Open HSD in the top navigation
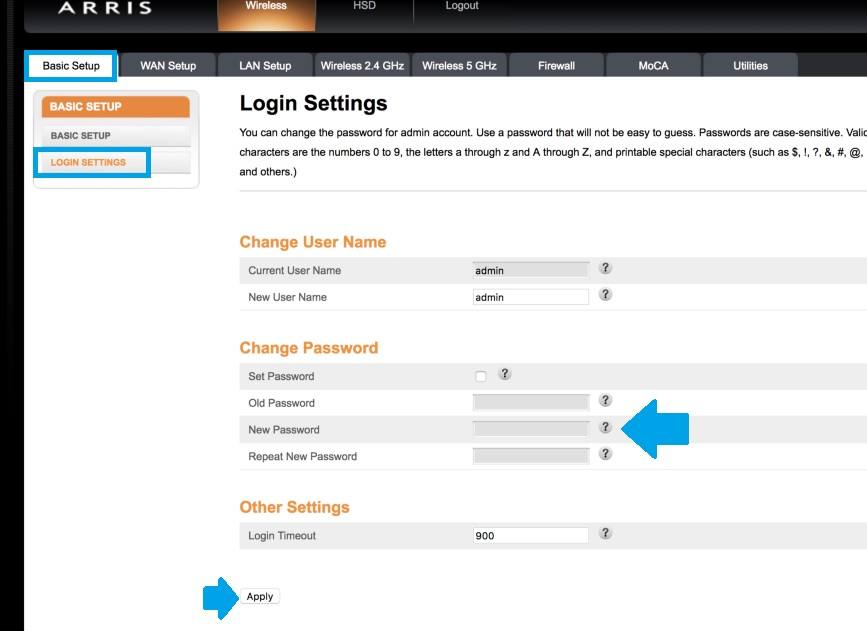 (x=364, y=7)
